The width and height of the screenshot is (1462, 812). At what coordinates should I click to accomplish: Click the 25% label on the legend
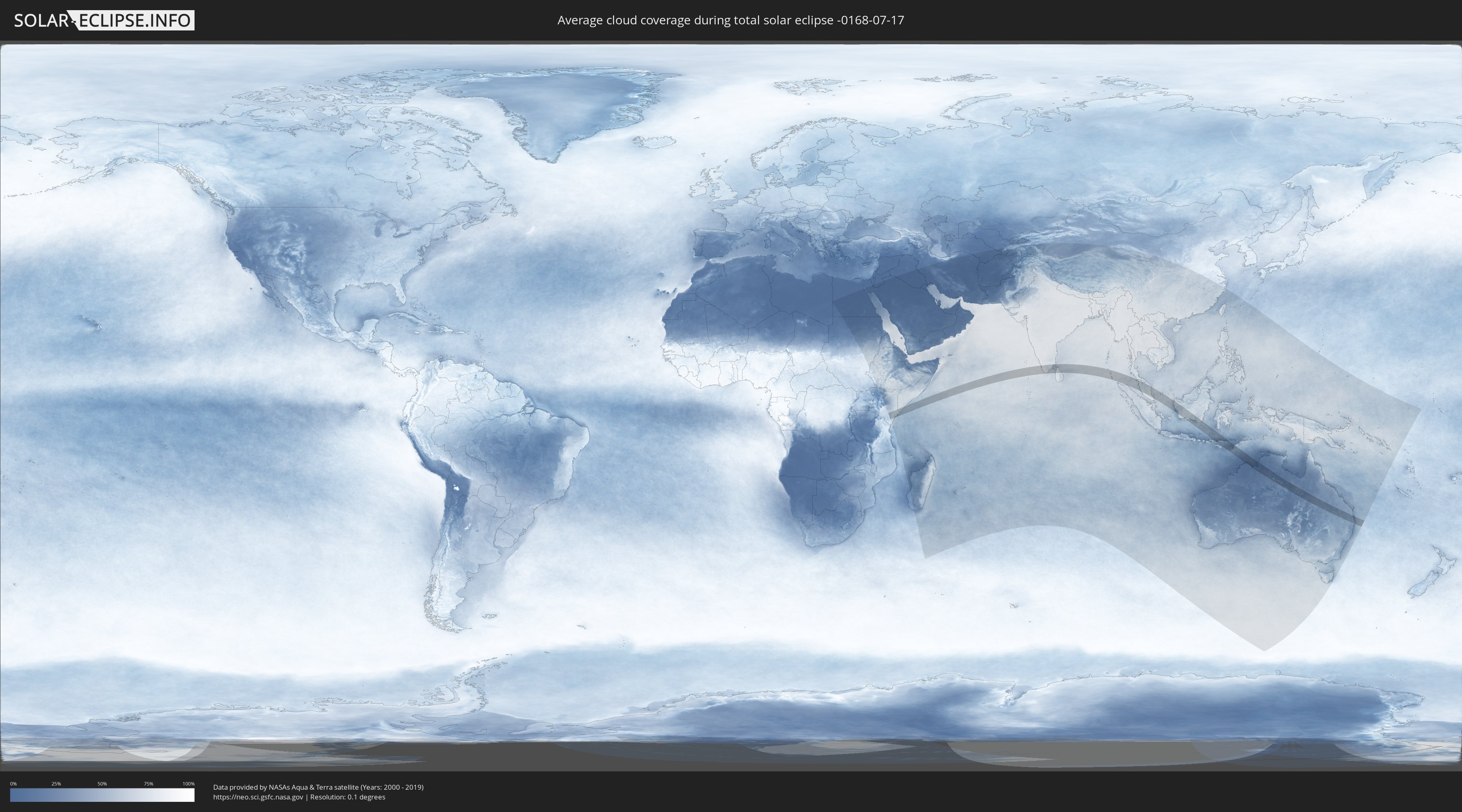(56, 784)
